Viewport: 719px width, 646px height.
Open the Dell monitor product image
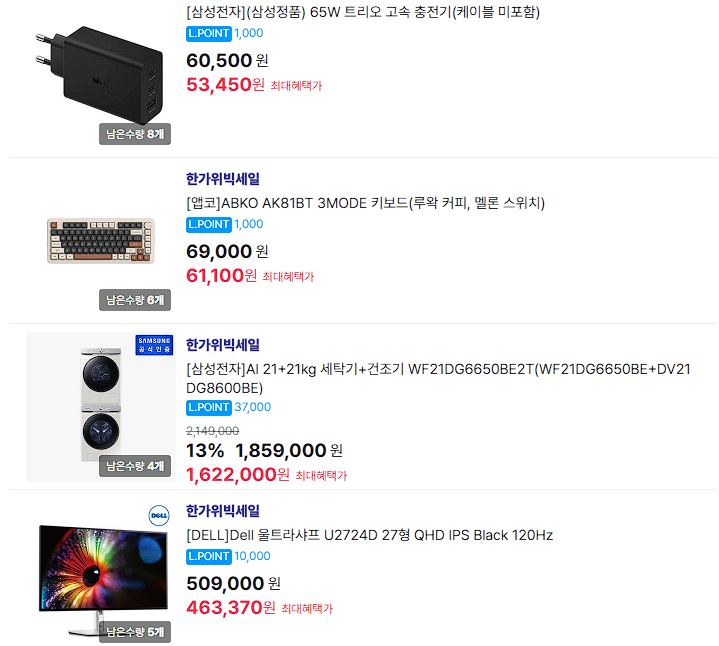[x=101, y=572]
